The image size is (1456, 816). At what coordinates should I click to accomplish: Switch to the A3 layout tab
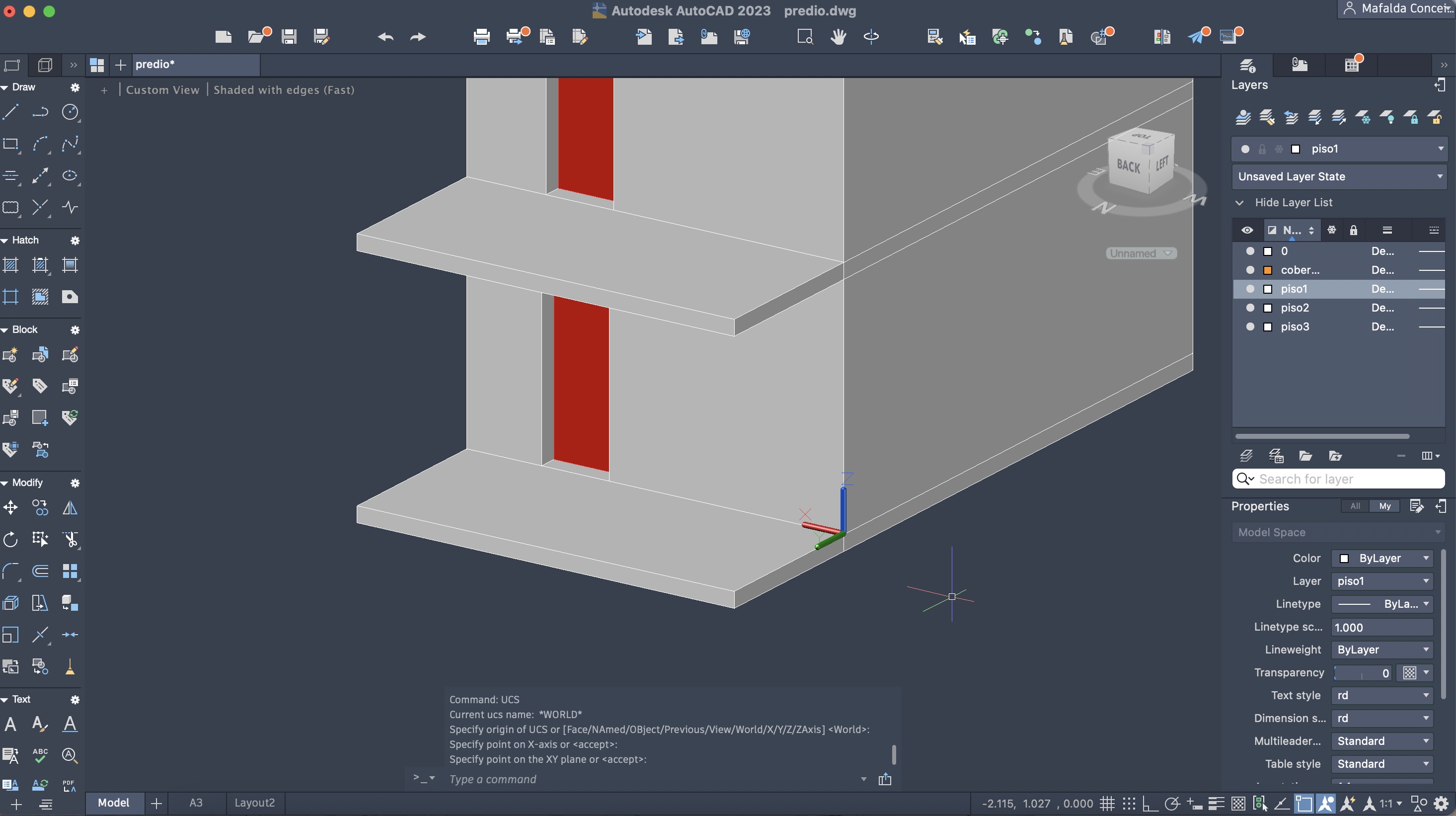tap(196, 803)
